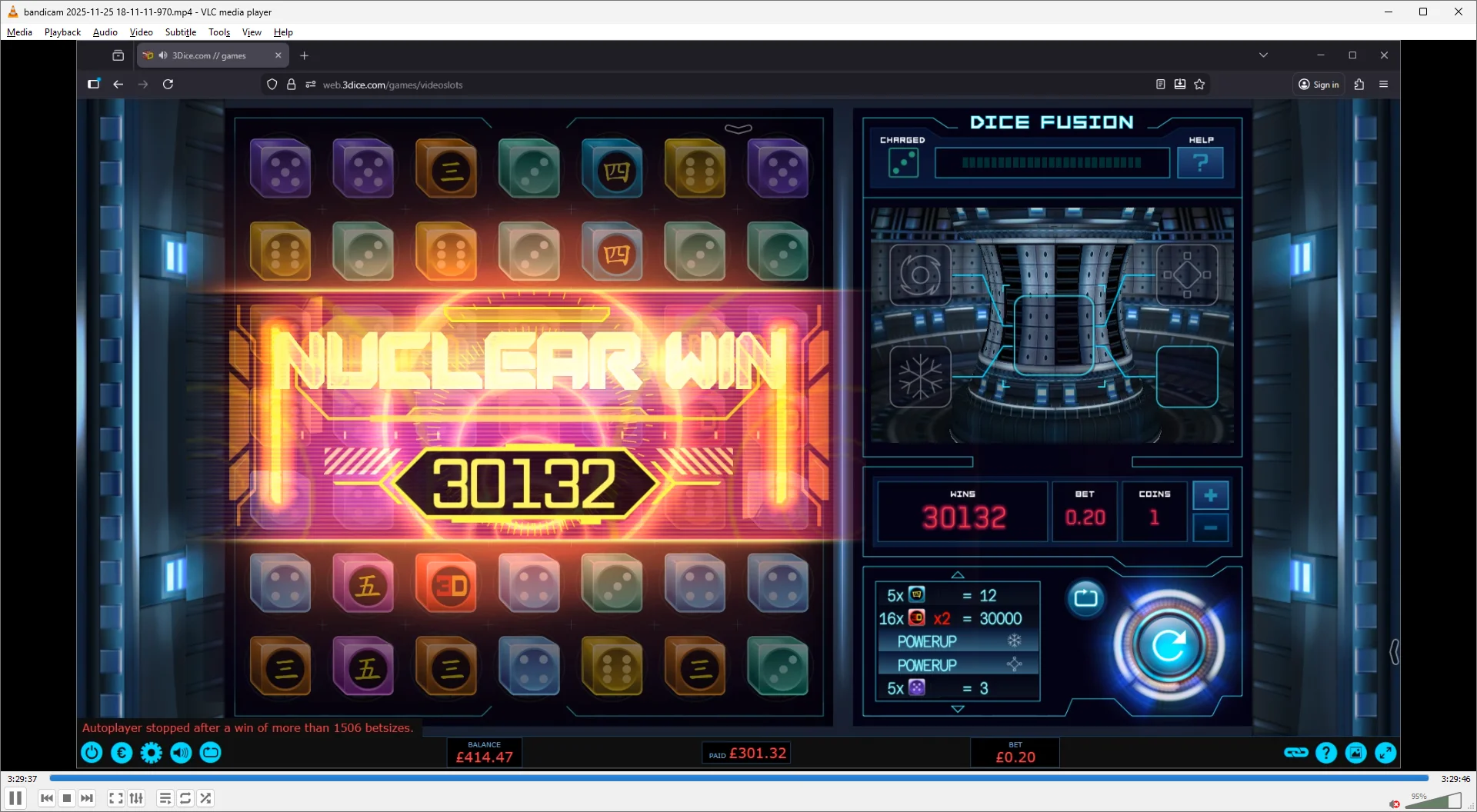Open the VLC Playback menu
1477x812 pixels.
tap(62, 32)
